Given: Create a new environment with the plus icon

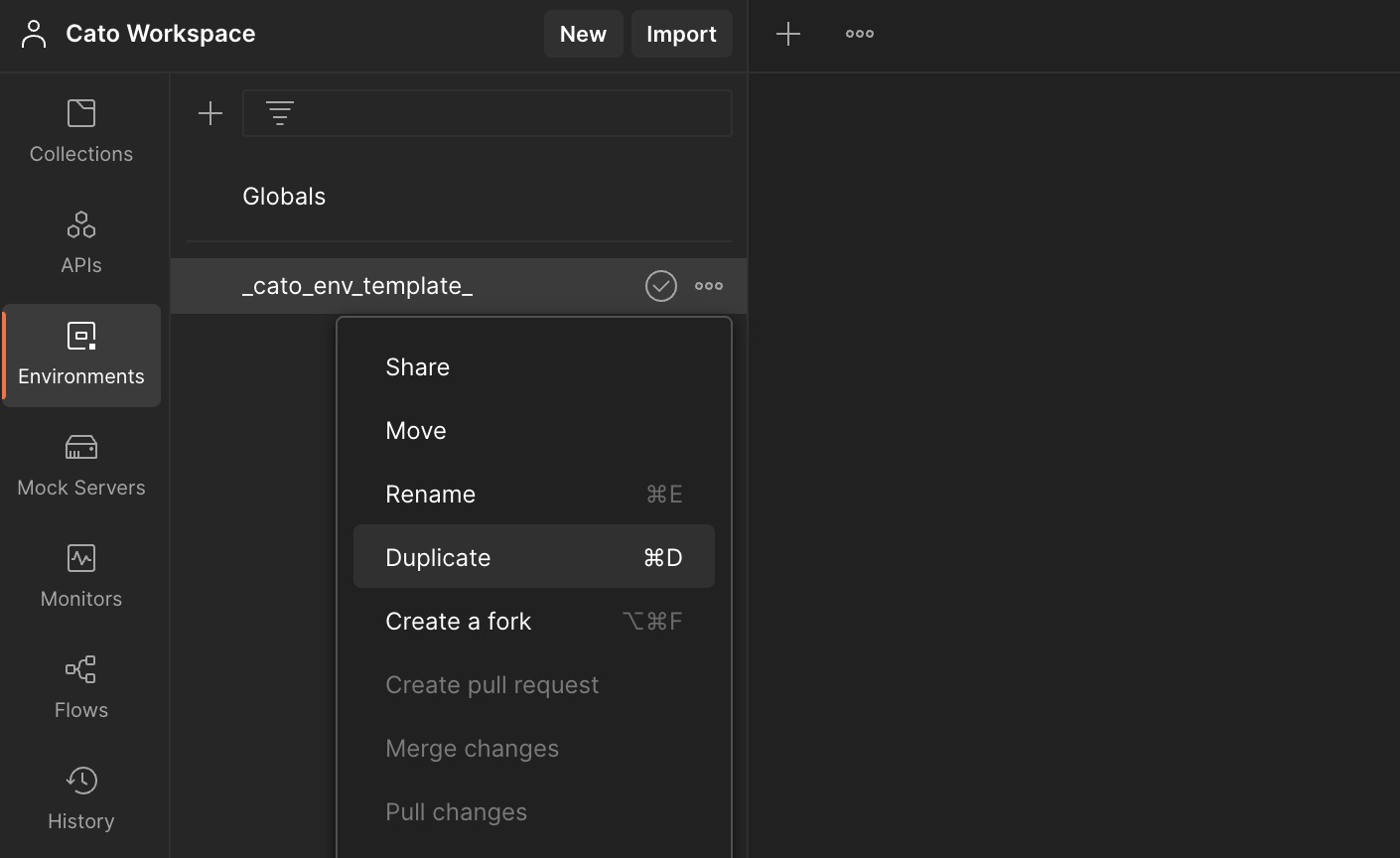Looking at the screenshot, I should pyautogui.click(x=210, y=112).
